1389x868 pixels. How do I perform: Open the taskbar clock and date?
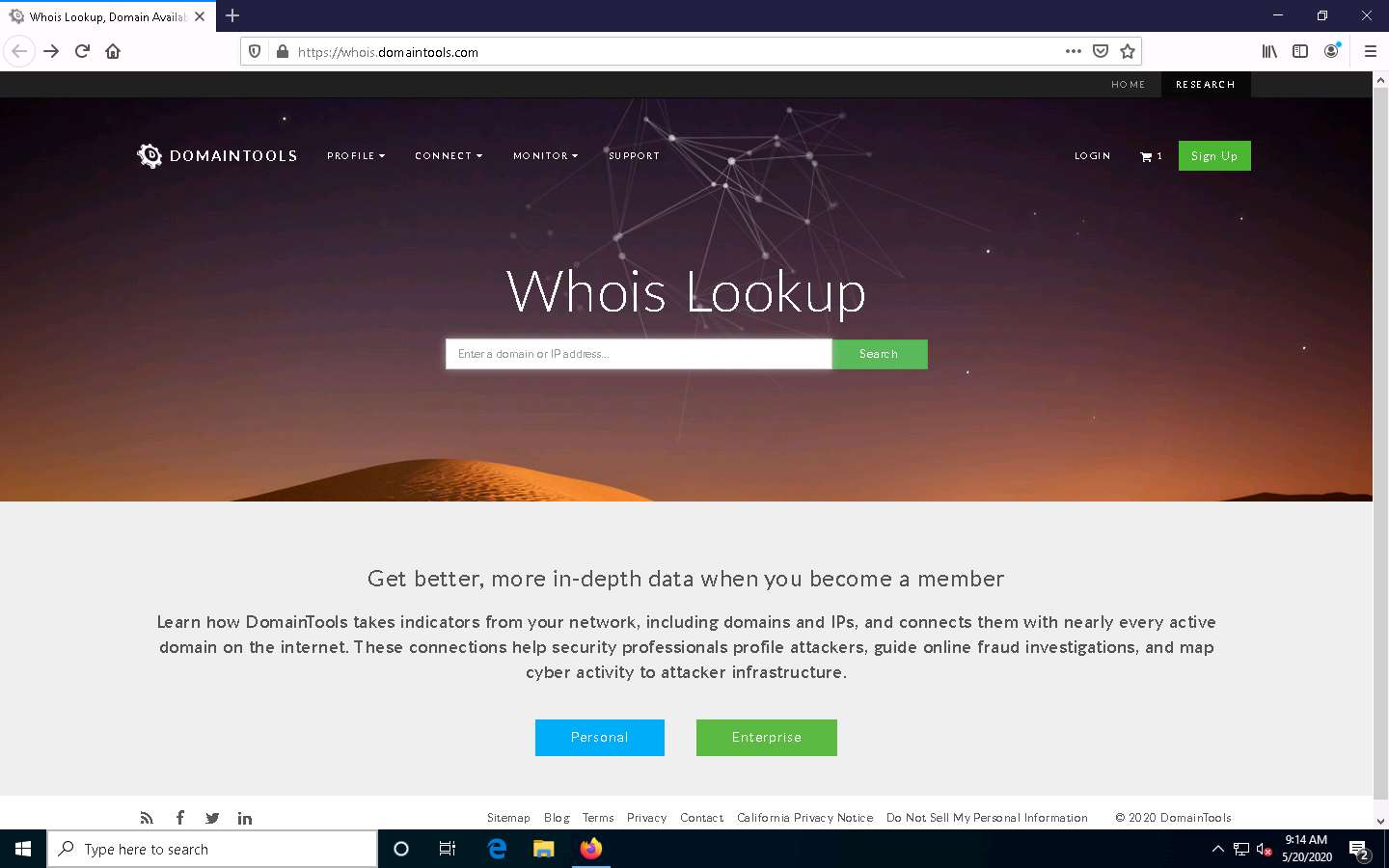point(1306,849)
